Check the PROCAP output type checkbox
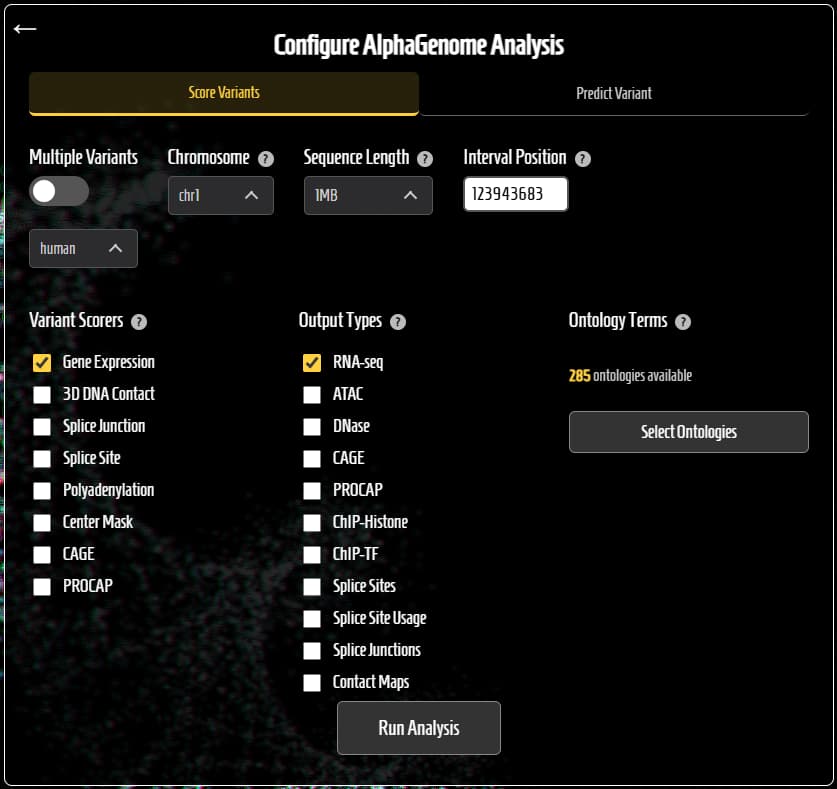Viewport: 837px width, 789px height. 312,491
